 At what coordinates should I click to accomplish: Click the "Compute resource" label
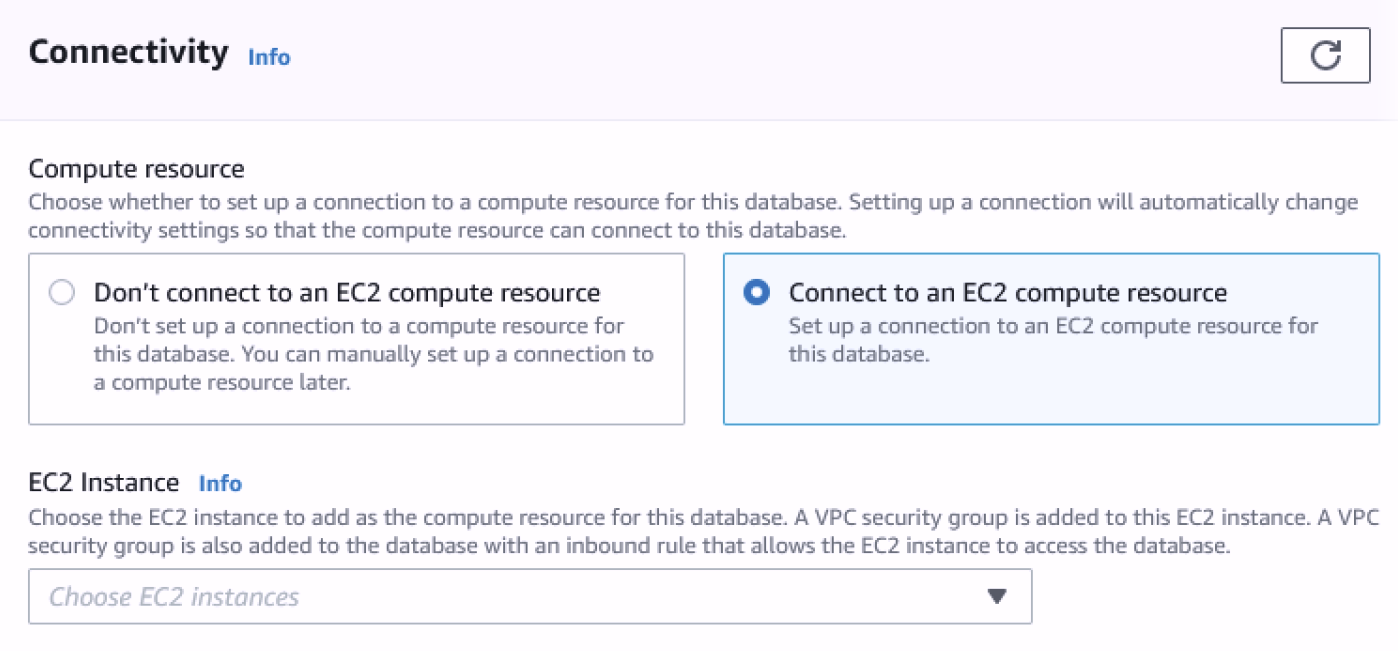[x=136, y=169]
